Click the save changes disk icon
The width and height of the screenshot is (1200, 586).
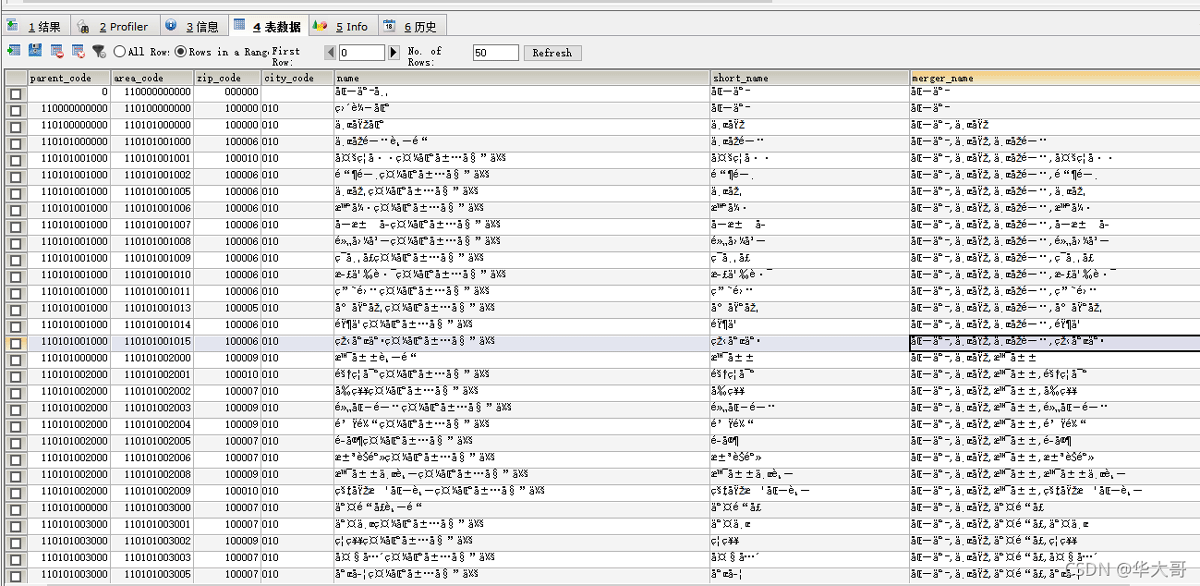[35, 51]
